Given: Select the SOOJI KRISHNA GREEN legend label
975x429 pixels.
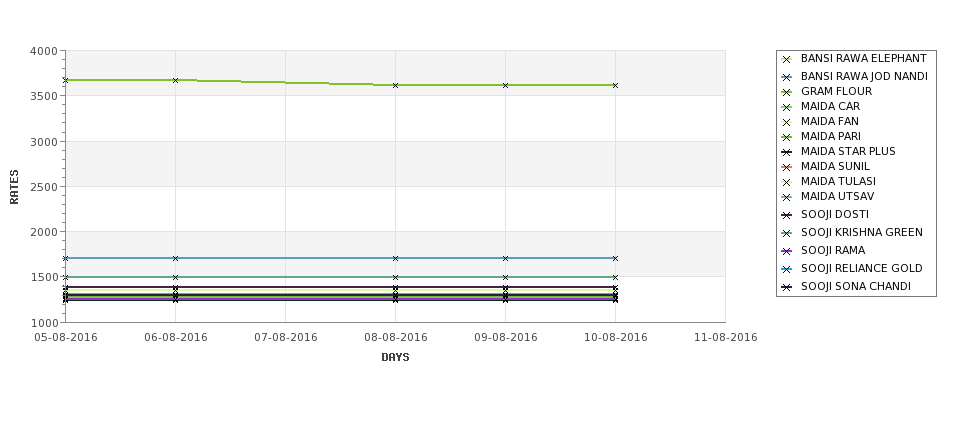Looking at the screenshot, I should click(861, 232).
